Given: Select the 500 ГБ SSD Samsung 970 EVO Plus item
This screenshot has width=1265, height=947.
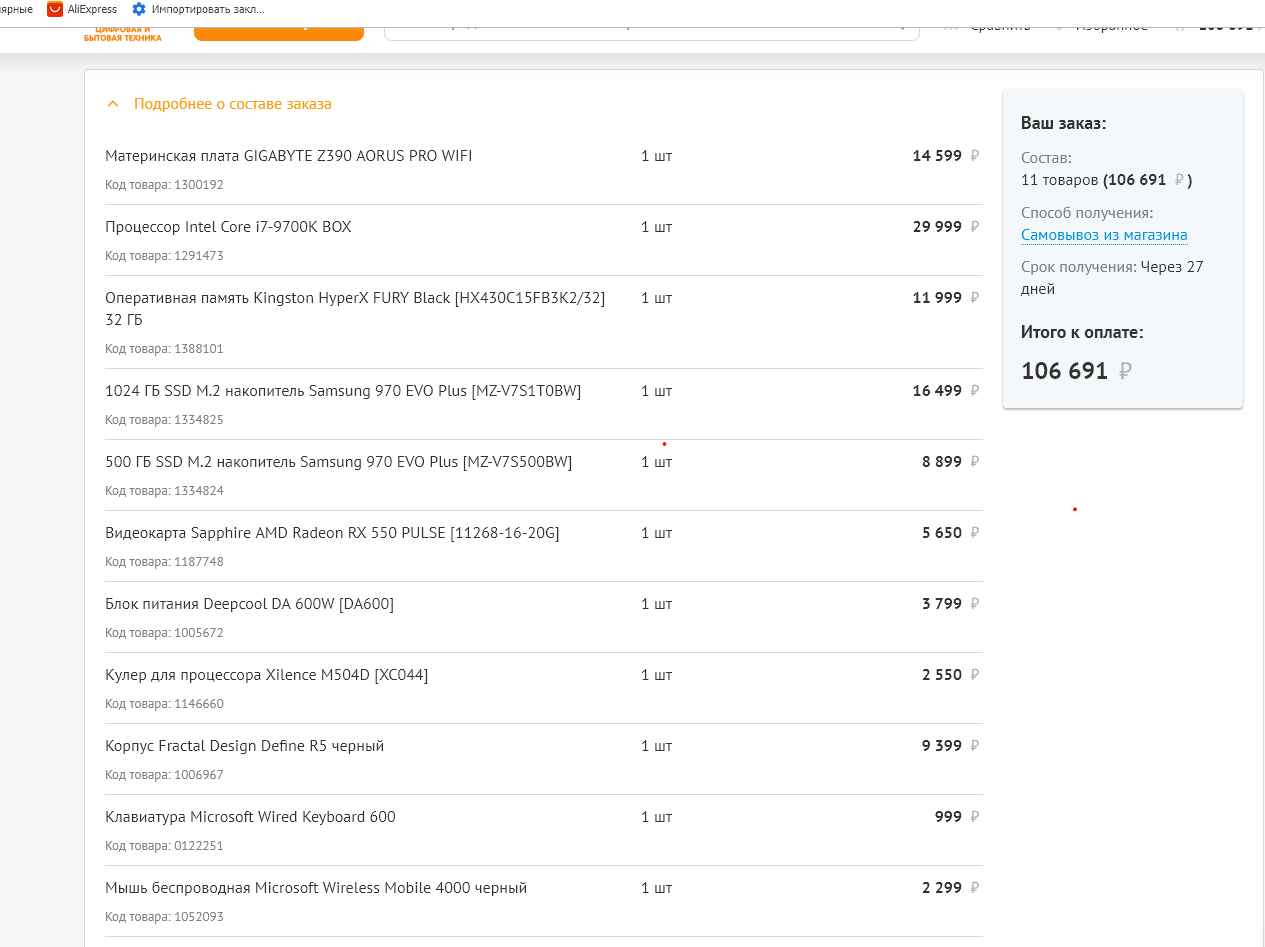Looking at the screenshot, I should (x=338, y=462).
